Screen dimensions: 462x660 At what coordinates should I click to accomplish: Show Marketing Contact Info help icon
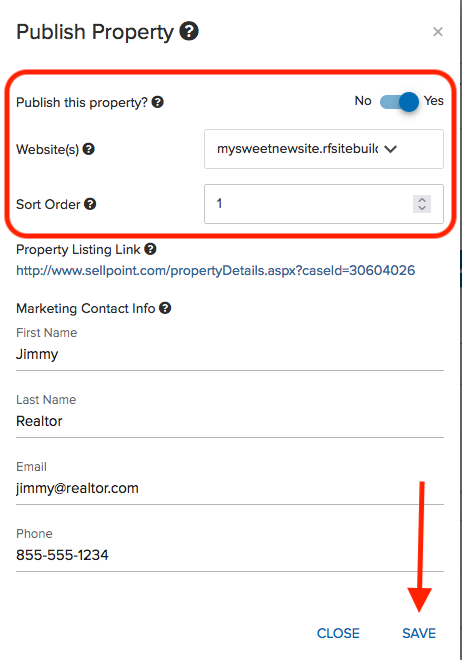click(x=165, y=308)
